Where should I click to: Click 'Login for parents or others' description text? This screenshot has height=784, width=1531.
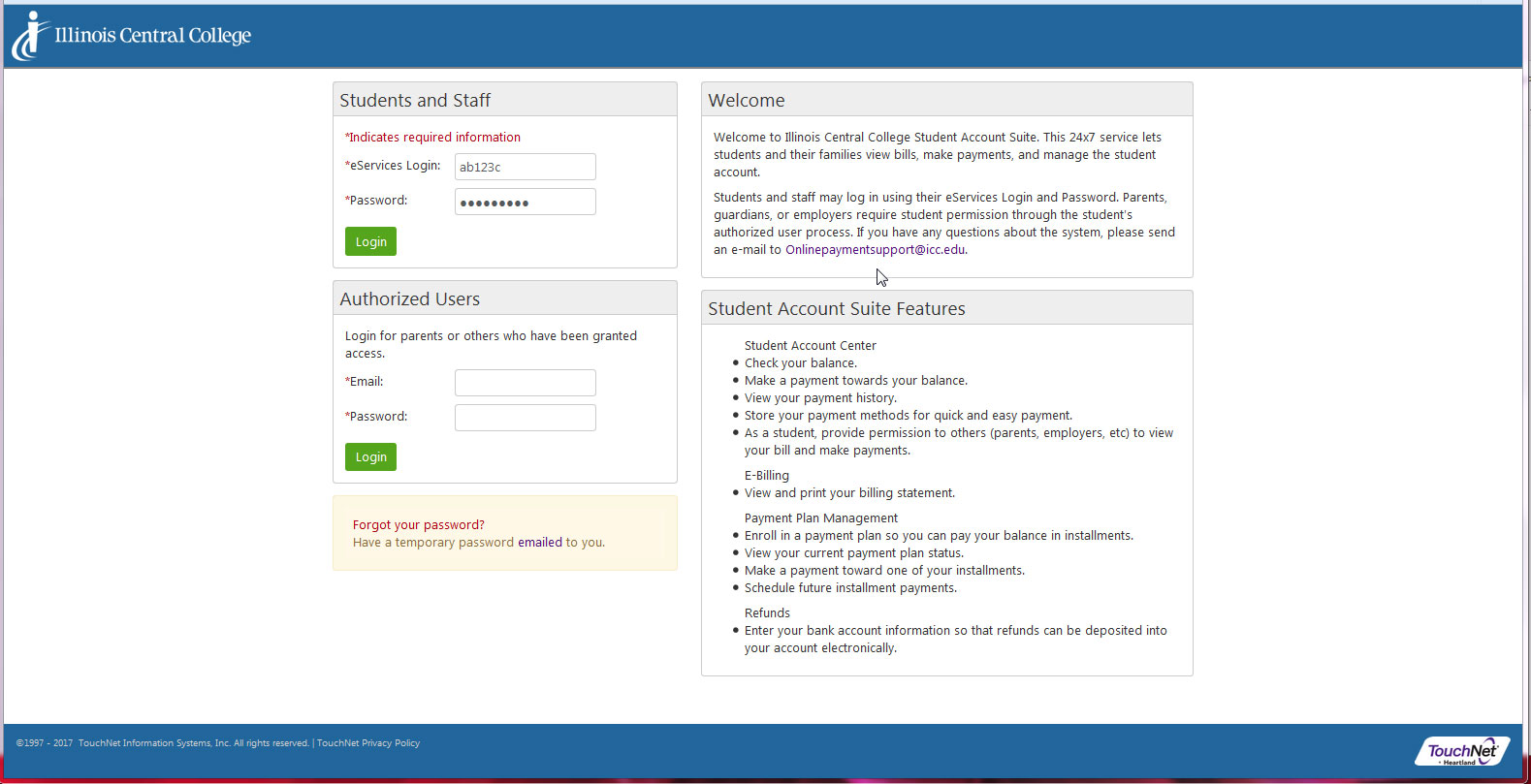pos(491,345)
